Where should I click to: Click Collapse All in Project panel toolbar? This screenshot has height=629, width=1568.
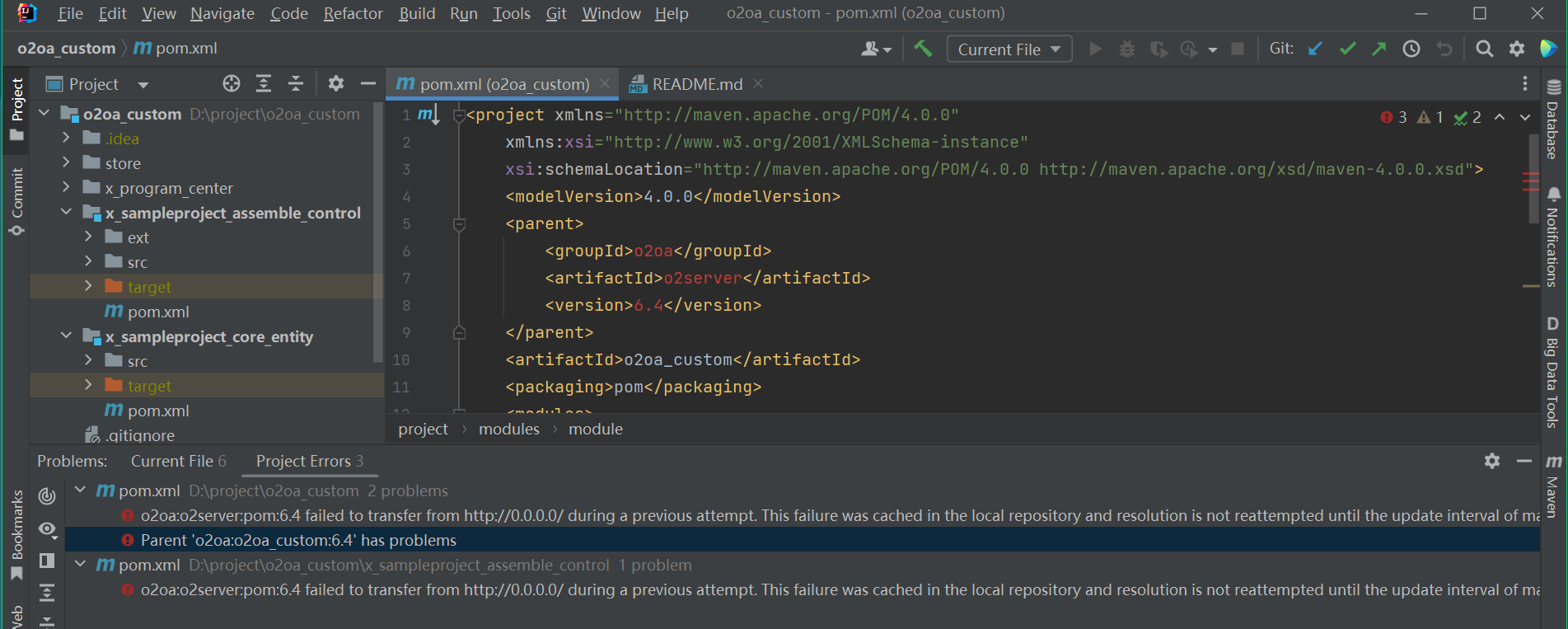point(296,83)
